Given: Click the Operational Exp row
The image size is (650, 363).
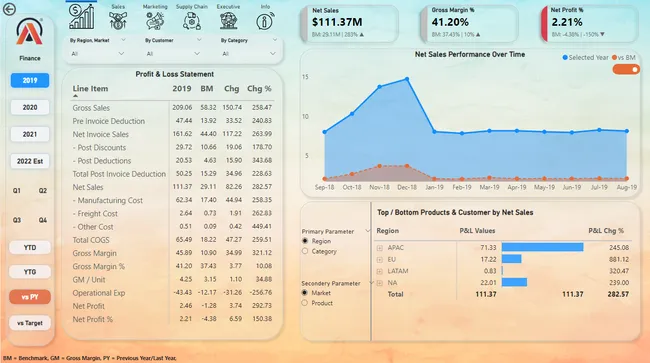Looking at the screenshot, I should [172, 293].
